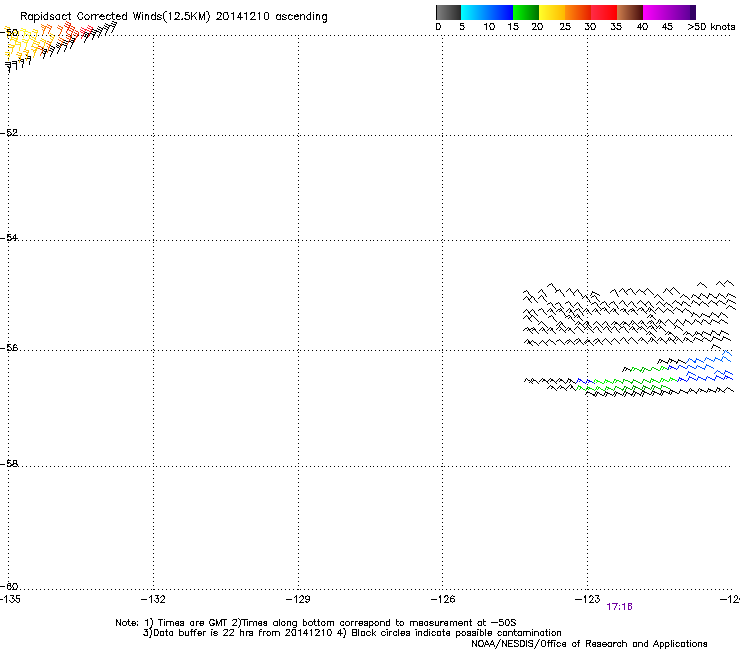740x650 pixels.
Task: Click the -52 latitude axis label
Action: [x=9, y=133]
